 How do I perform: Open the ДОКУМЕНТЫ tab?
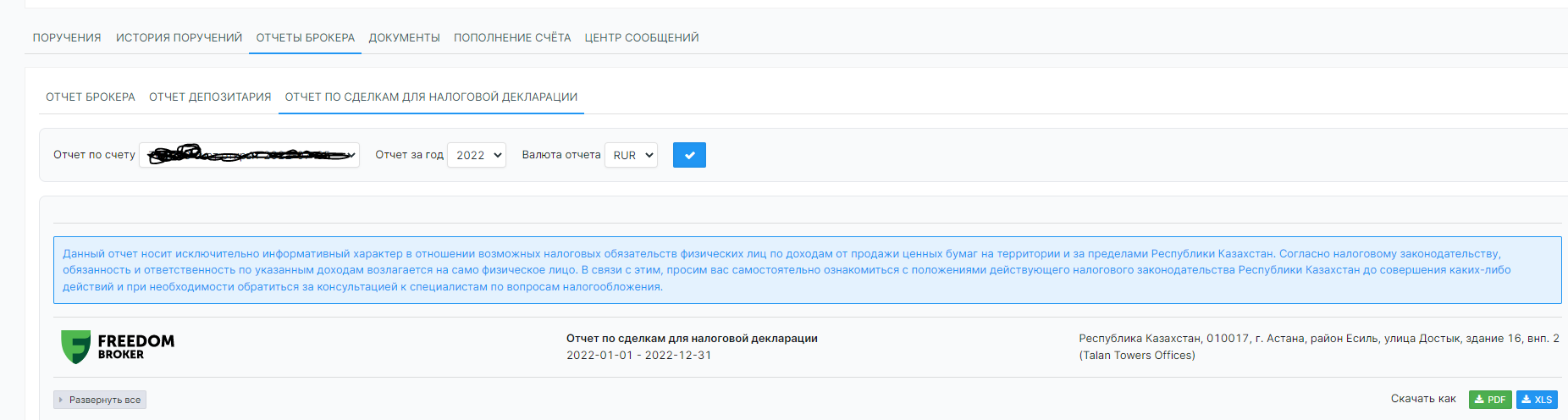tap(404, 38)
